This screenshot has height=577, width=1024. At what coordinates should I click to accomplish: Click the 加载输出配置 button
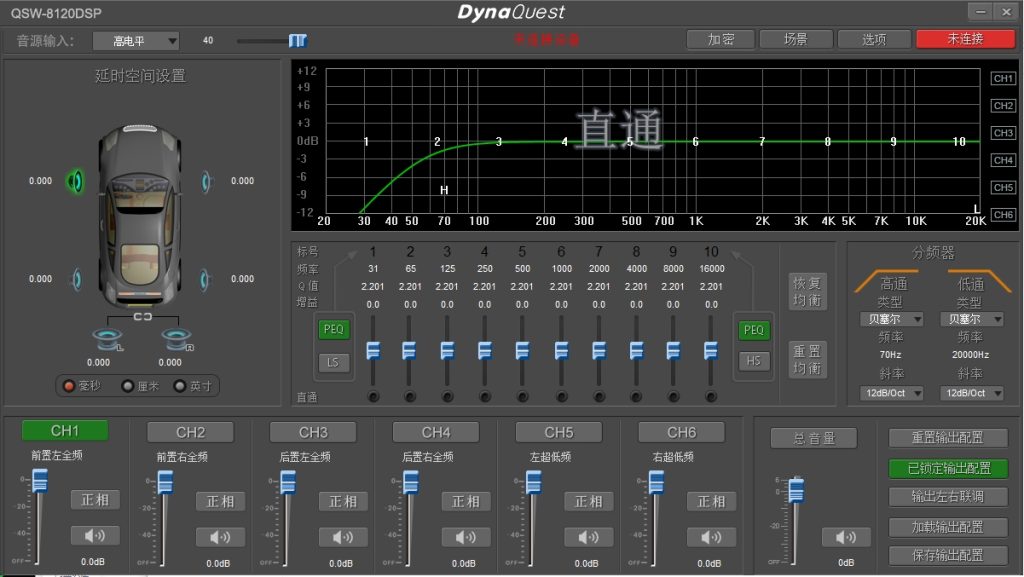coord(948,527)
